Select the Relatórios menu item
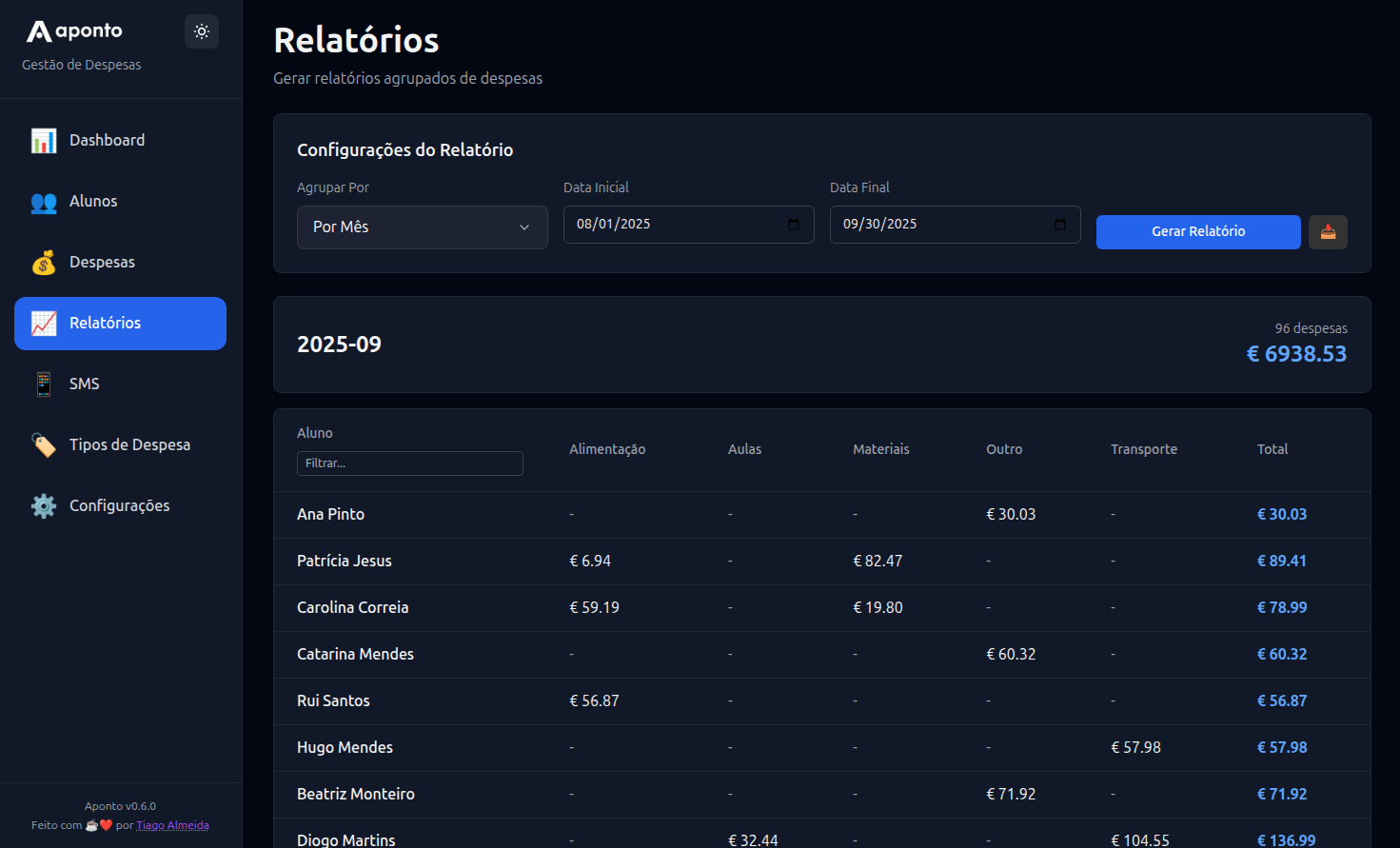The width and height of the screenshot is (1400, 848). point(120,324)
